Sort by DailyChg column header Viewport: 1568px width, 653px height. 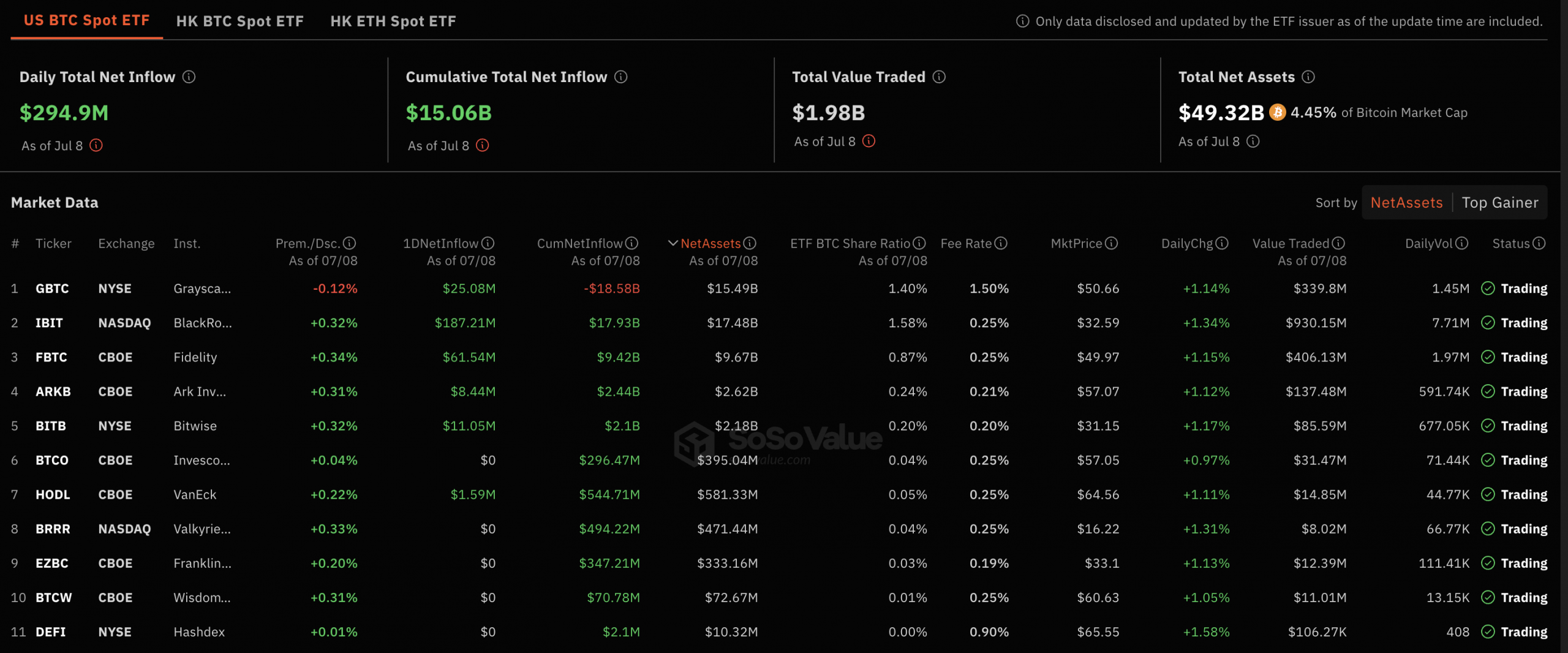(1187, 243)
